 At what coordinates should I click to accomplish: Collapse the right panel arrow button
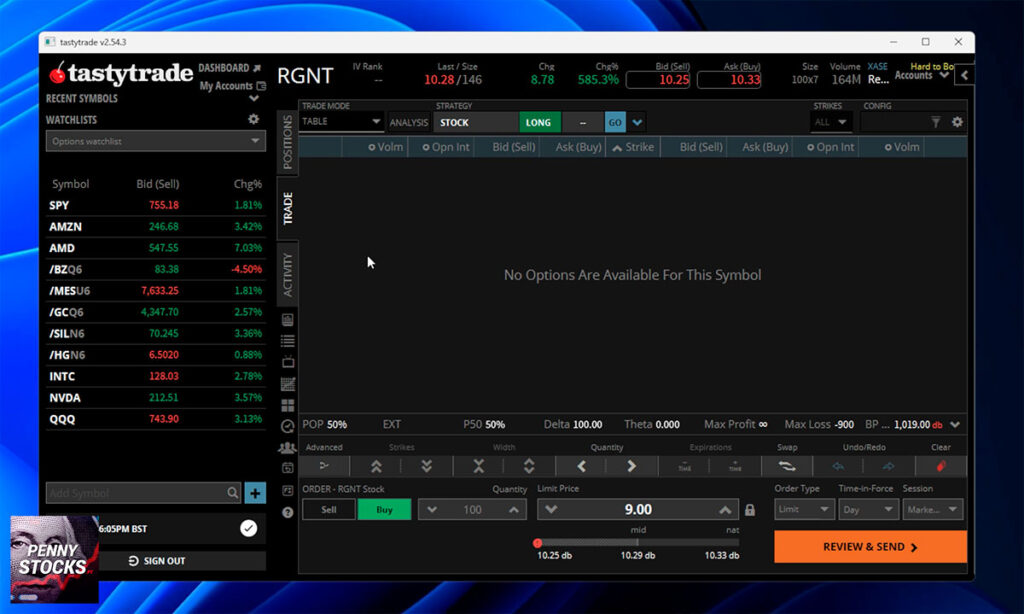pos(964,75)
